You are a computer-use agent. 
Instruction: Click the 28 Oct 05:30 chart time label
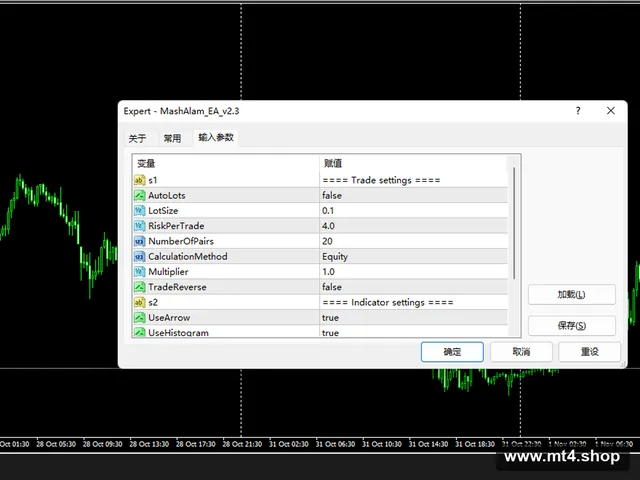point(56,444)
